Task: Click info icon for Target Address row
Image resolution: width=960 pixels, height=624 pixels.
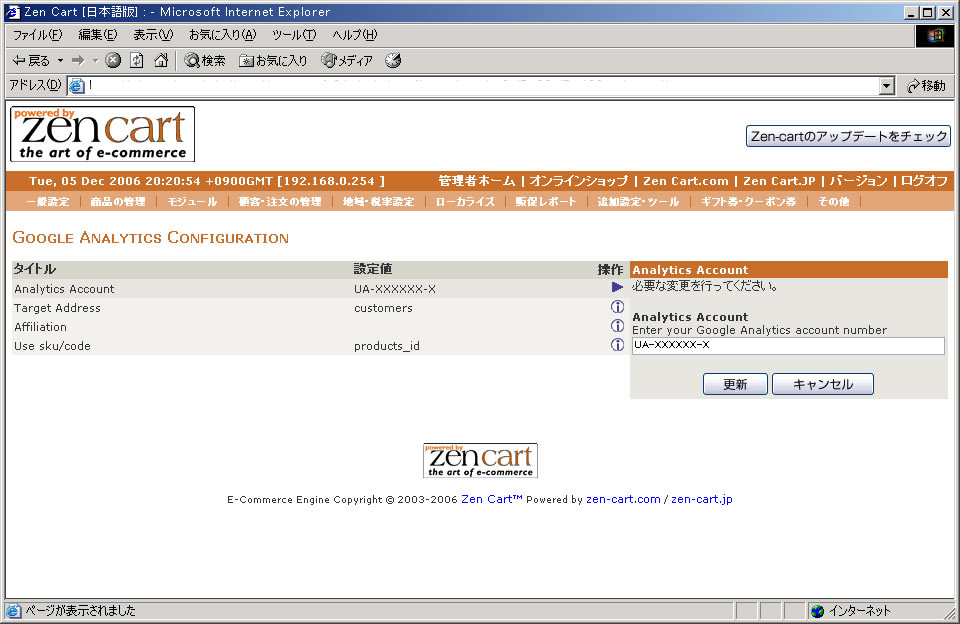Action: pyautogui.click(x=617, y=308)
